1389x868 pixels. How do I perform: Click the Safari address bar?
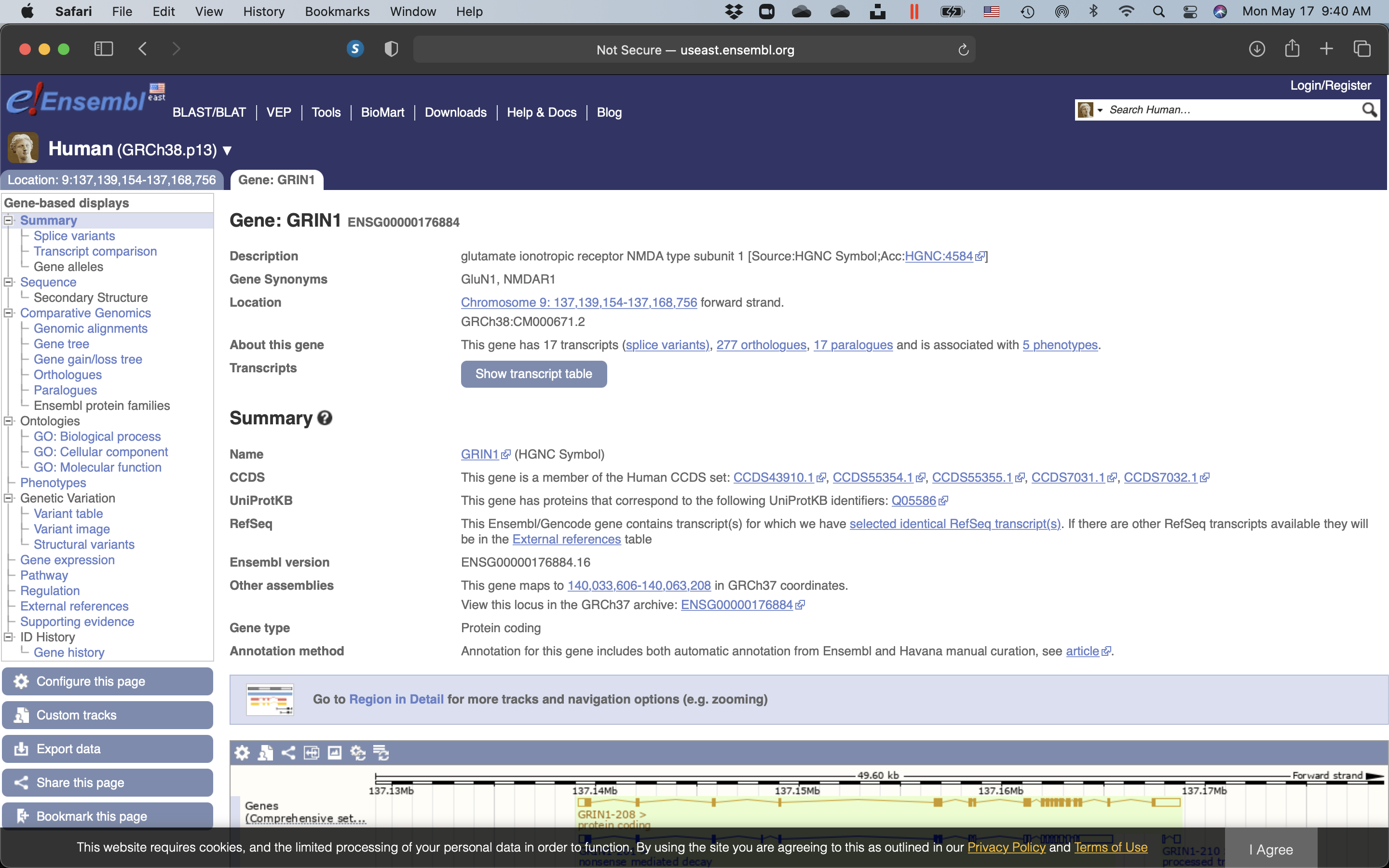point(694,50)
